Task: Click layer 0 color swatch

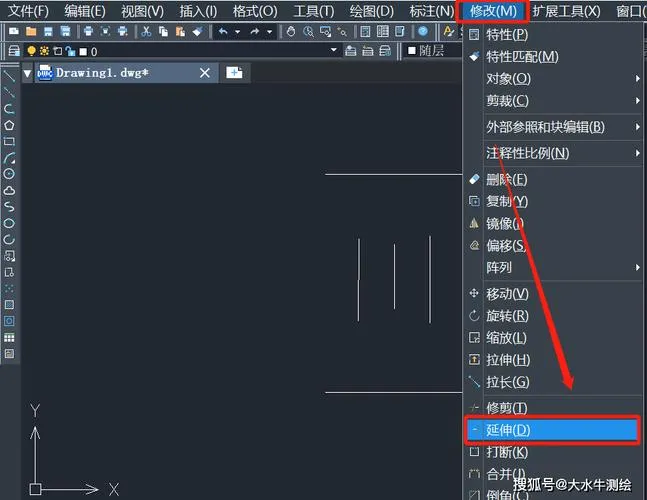Action: pos(83,52)
